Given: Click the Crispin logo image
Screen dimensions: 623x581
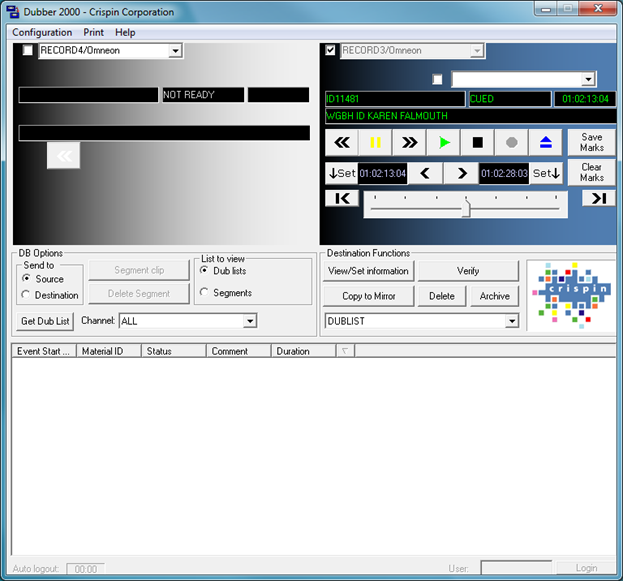Looking at the screenshot, I should 572,296.
